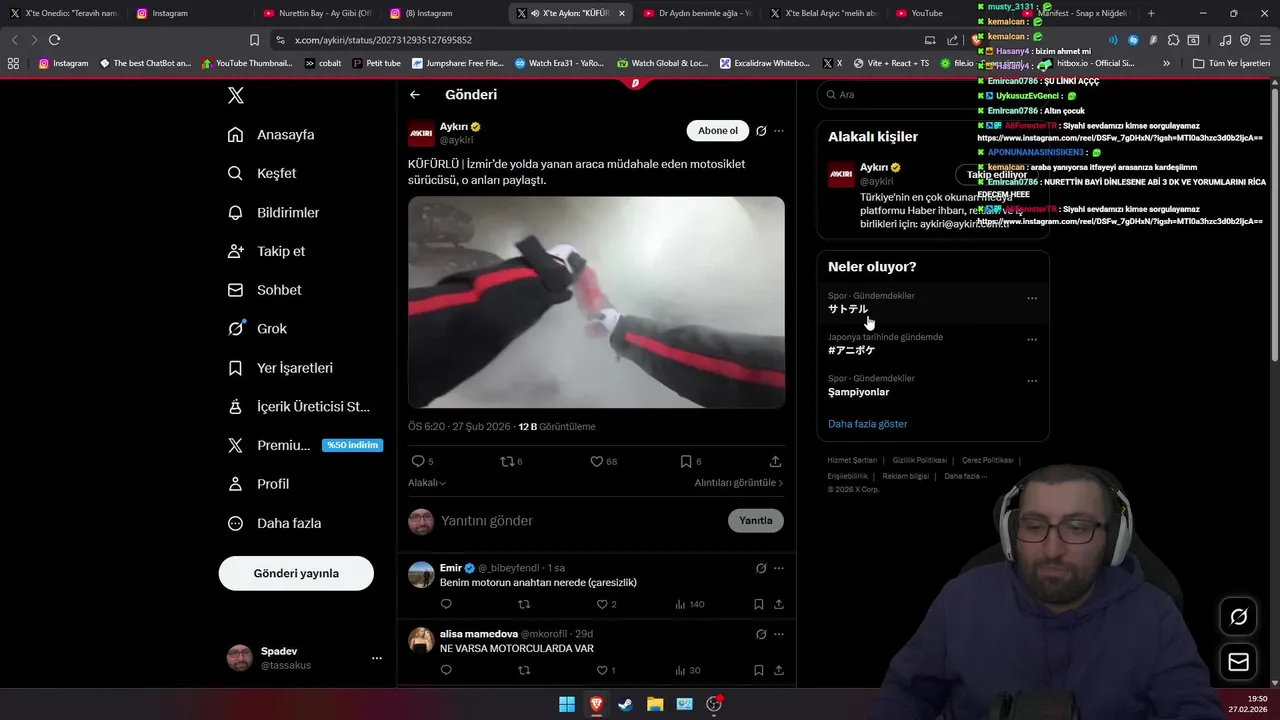Bookmark the main Aykırı post
The width and height of the screenshot is (1280, 720).
pos(690,461)
